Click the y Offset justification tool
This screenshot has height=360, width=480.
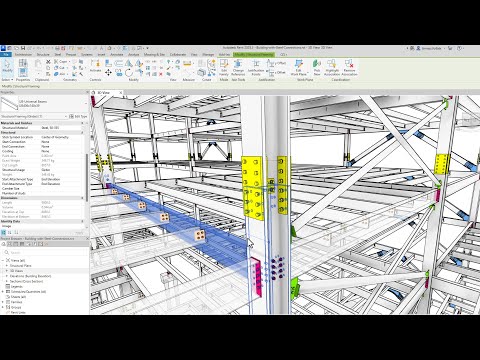[276, 63]
